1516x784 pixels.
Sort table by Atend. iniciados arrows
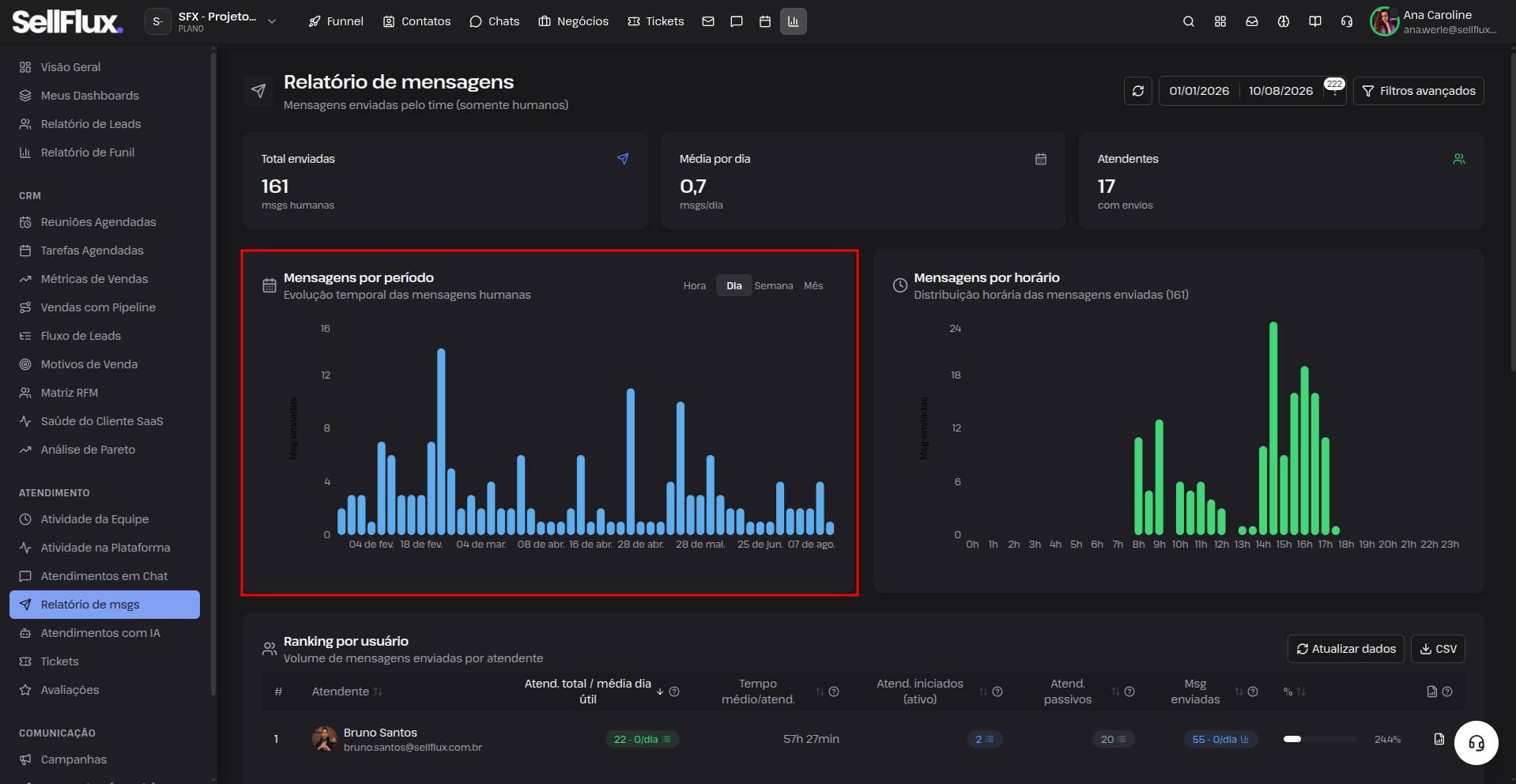(x=983, y=692)
